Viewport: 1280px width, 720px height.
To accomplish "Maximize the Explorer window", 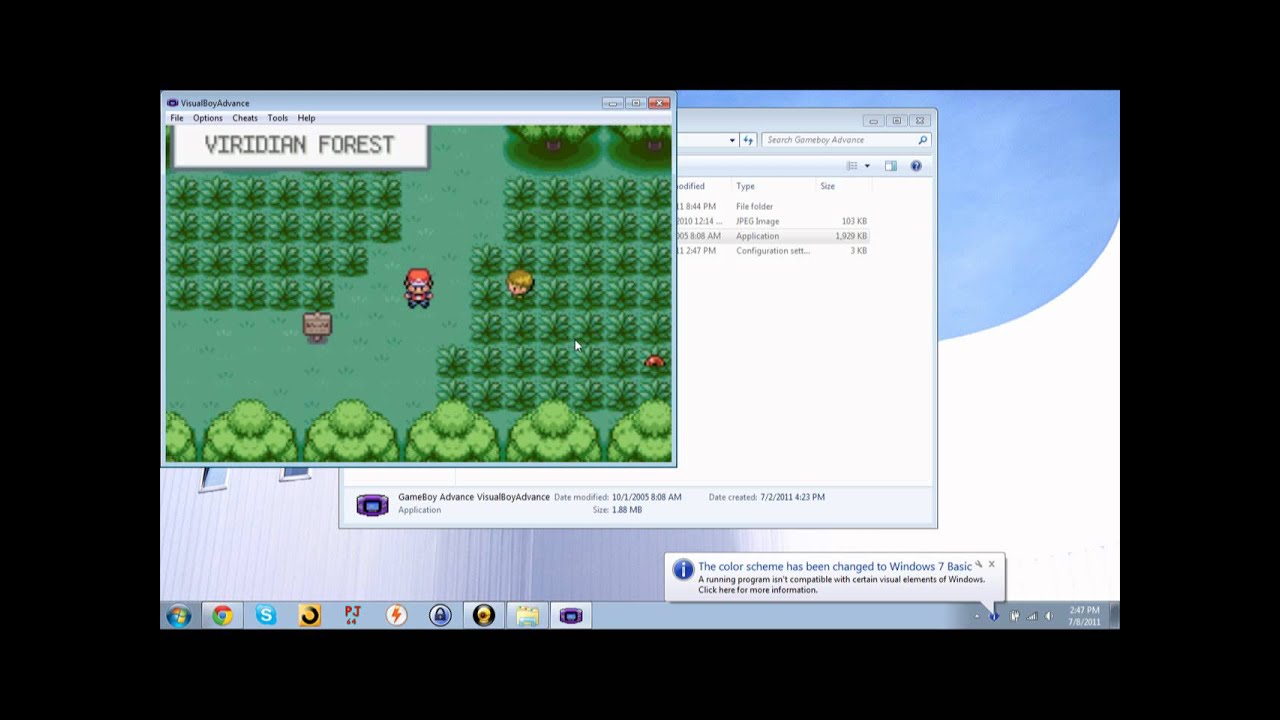I will (896, 121).
